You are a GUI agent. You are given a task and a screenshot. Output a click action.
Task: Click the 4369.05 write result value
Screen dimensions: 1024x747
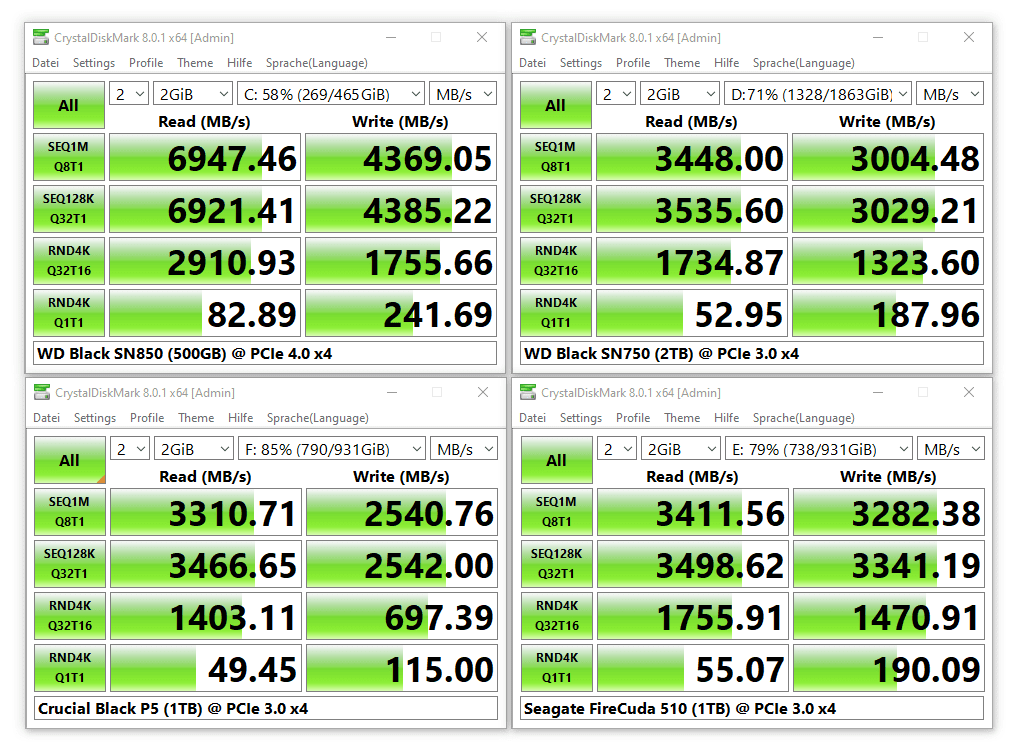tap(401, 157)
